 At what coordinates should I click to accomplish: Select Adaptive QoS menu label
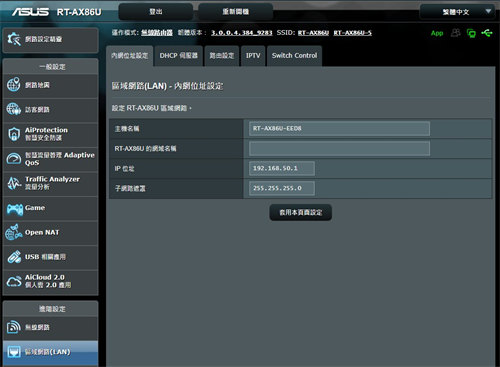point(60,159)
